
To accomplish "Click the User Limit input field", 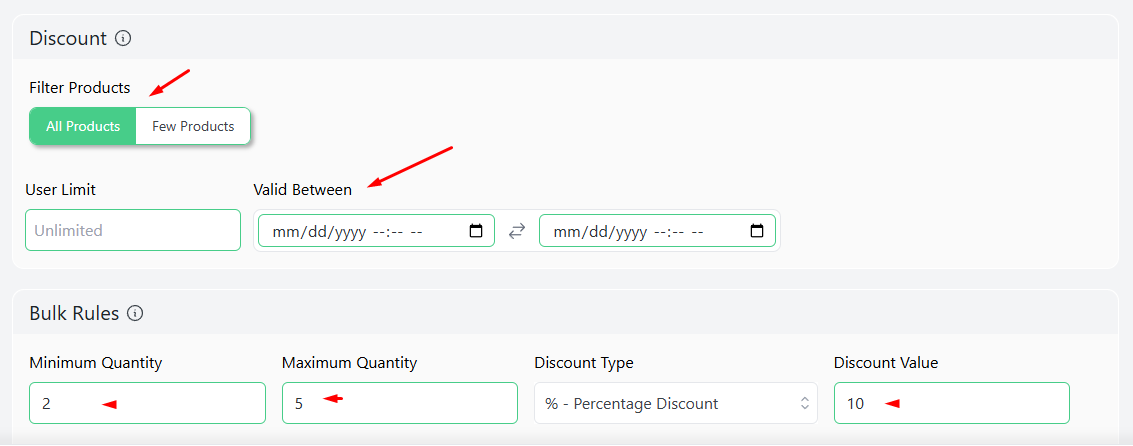I will [x=133, y=231].
